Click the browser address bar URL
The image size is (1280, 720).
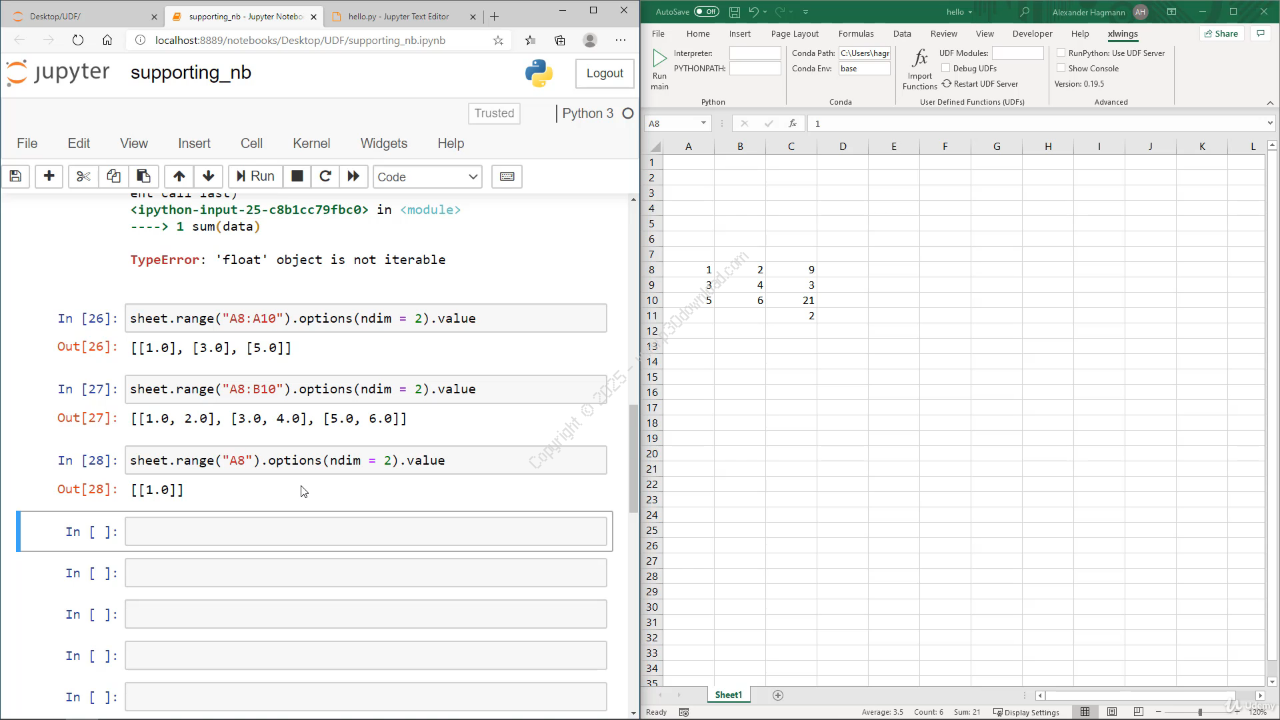[x=300, y=40]
